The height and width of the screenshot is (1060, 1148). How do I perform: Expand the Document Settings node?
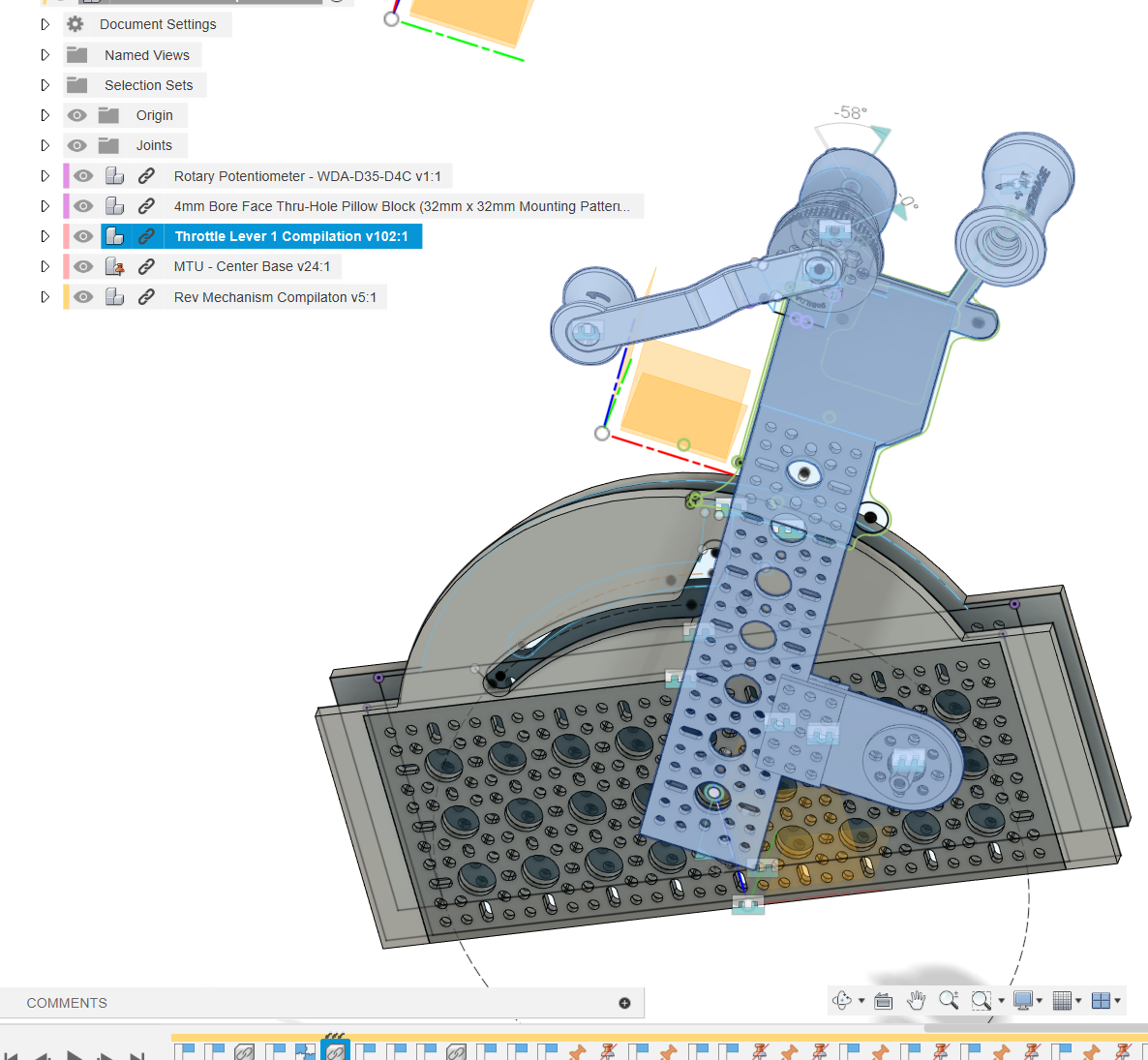tap(45, 23)
